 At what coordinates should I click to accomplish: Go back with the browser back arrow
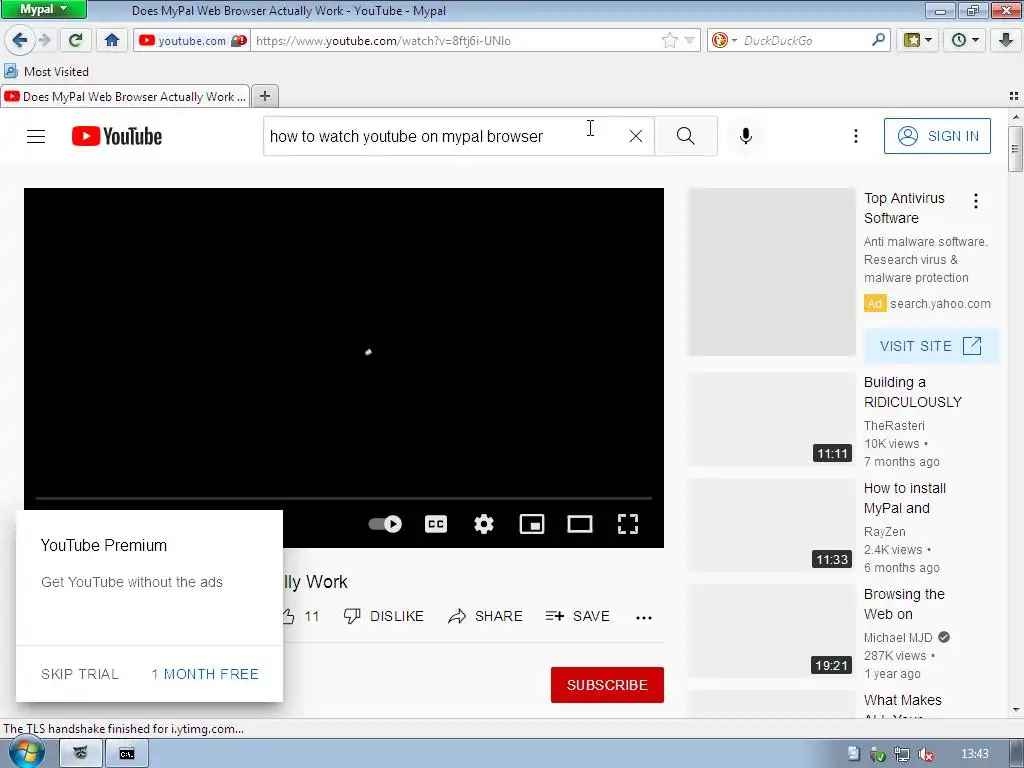point(19,40)
